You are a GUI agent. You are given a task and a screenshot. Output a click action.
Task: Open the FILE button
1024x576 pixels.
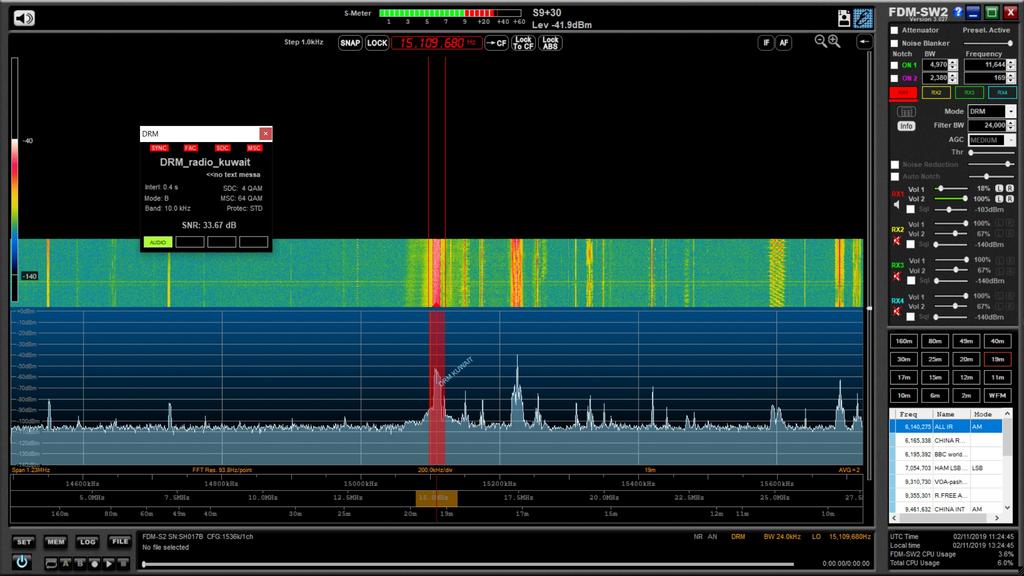[120, 541]
